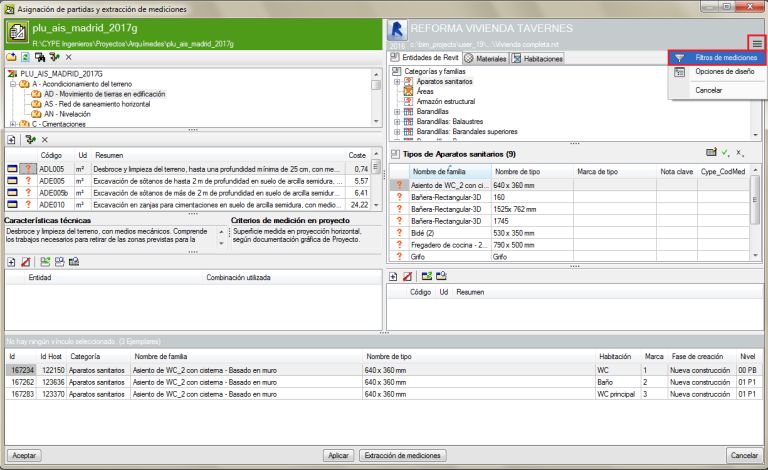Click the scroll-down arrow of the Revit categories tree
The width and height of the screenshot is (768, 470).
click(756, 135)
